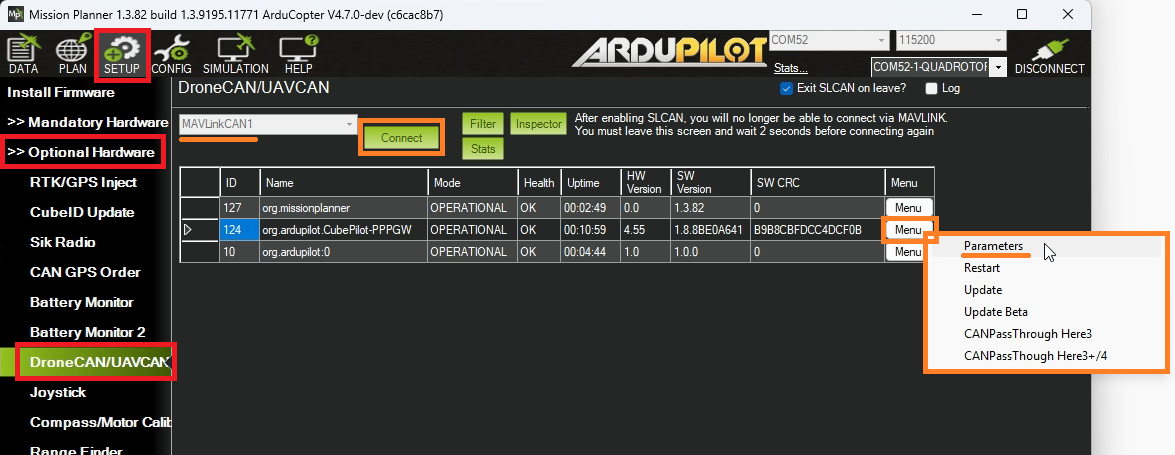Toggle Exit SLCAN on leave checkbox
Viewport: 1175px width, 455px height.
click(x=786, y=88)
